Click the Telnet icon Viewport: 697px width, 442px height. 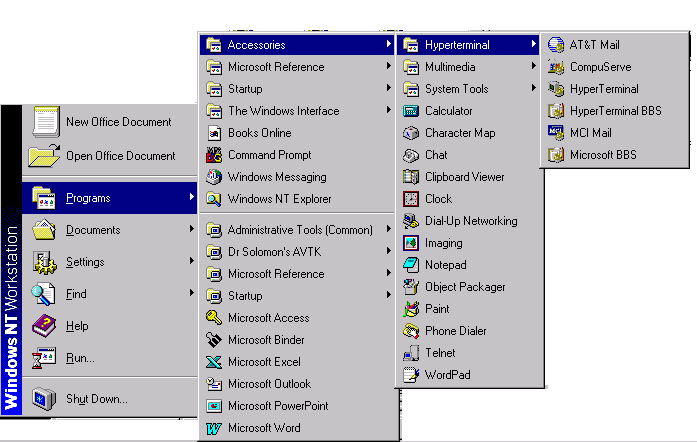411,353
